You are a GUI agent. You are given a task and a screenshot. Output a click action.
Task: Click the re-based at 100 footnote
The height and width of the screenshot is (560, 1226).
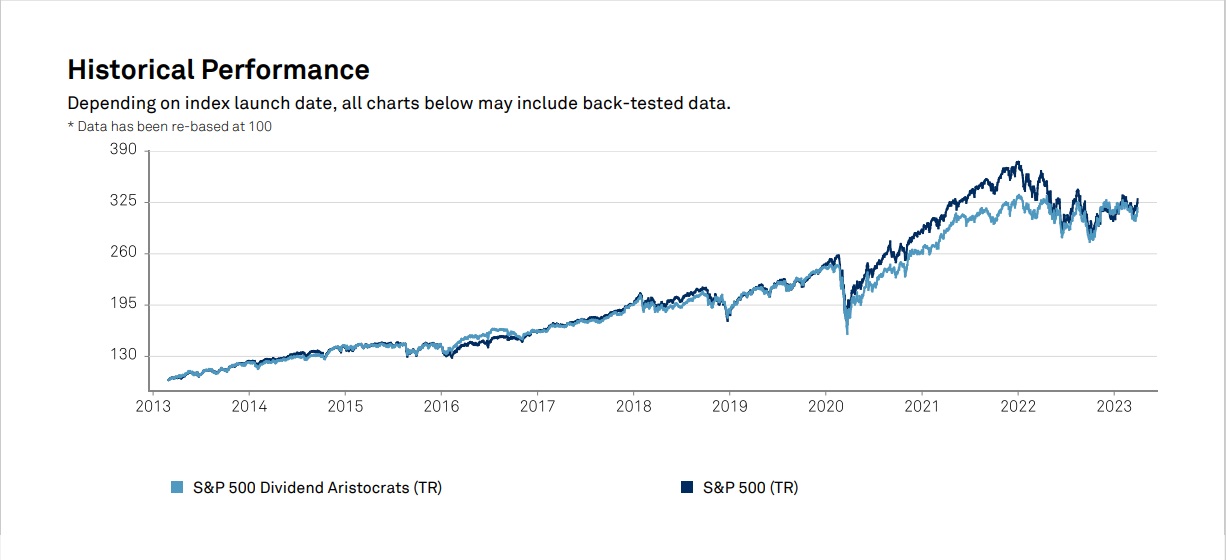tap(170, 126)
